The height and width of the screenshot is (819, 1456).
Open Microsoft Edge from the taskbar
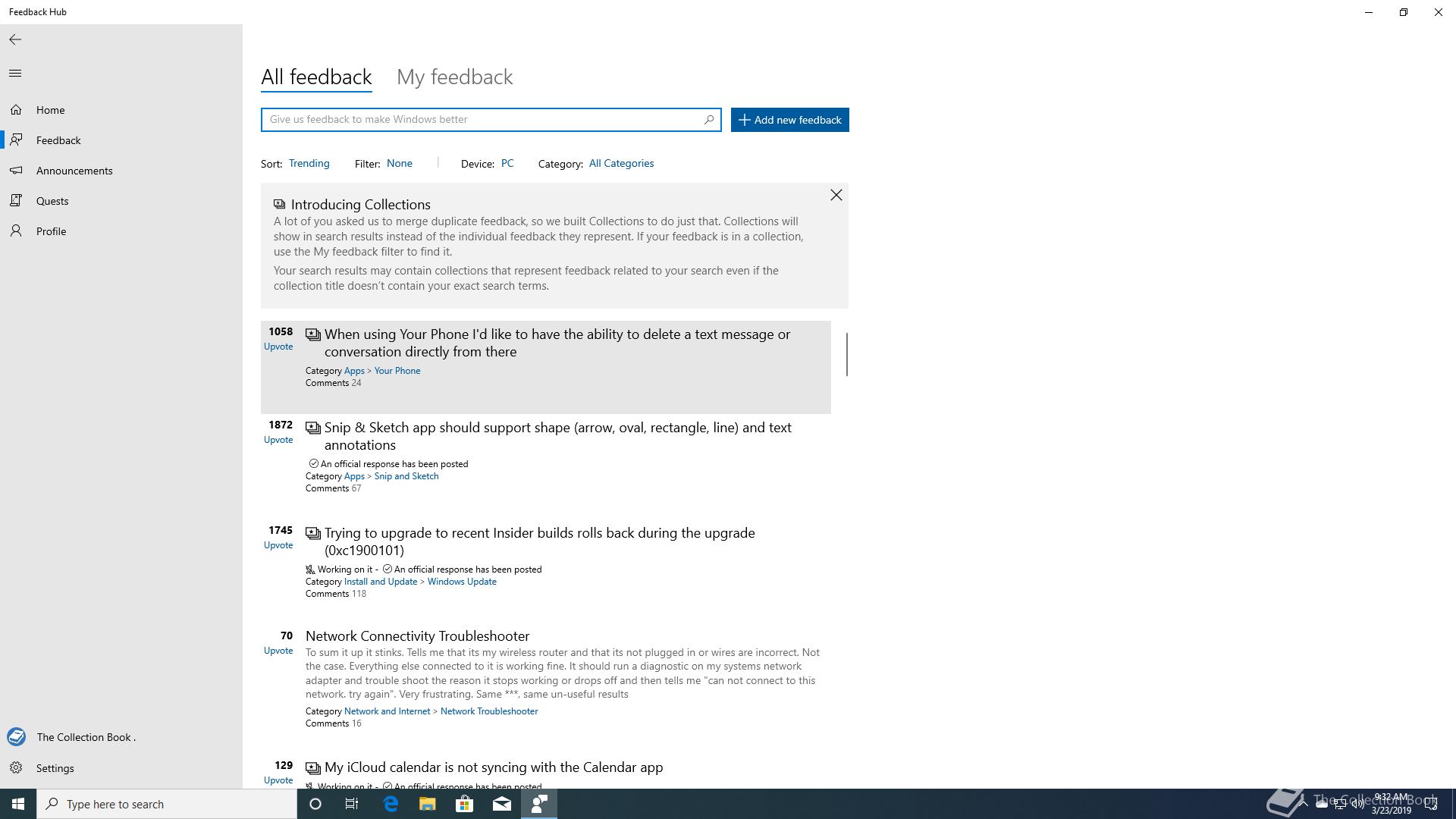391,804
